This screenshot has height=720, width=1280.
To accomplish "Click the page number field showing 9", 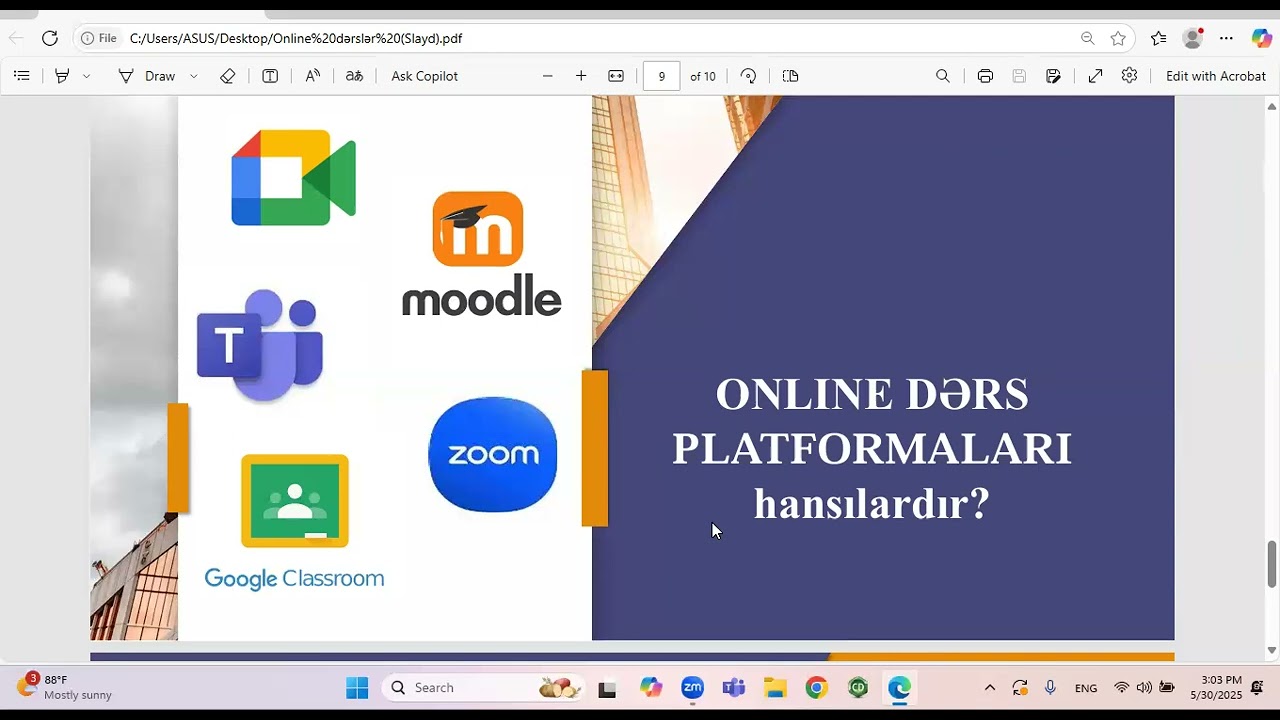I will pyautogui.click(x=661, y=76).
